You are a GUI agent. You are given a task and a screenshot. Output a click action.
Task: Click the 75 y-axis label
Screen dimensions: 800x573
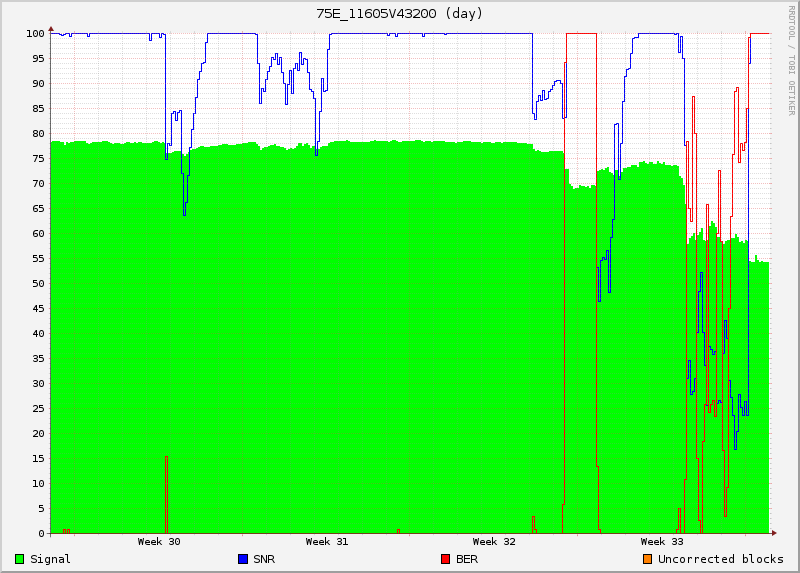(38, 159)
